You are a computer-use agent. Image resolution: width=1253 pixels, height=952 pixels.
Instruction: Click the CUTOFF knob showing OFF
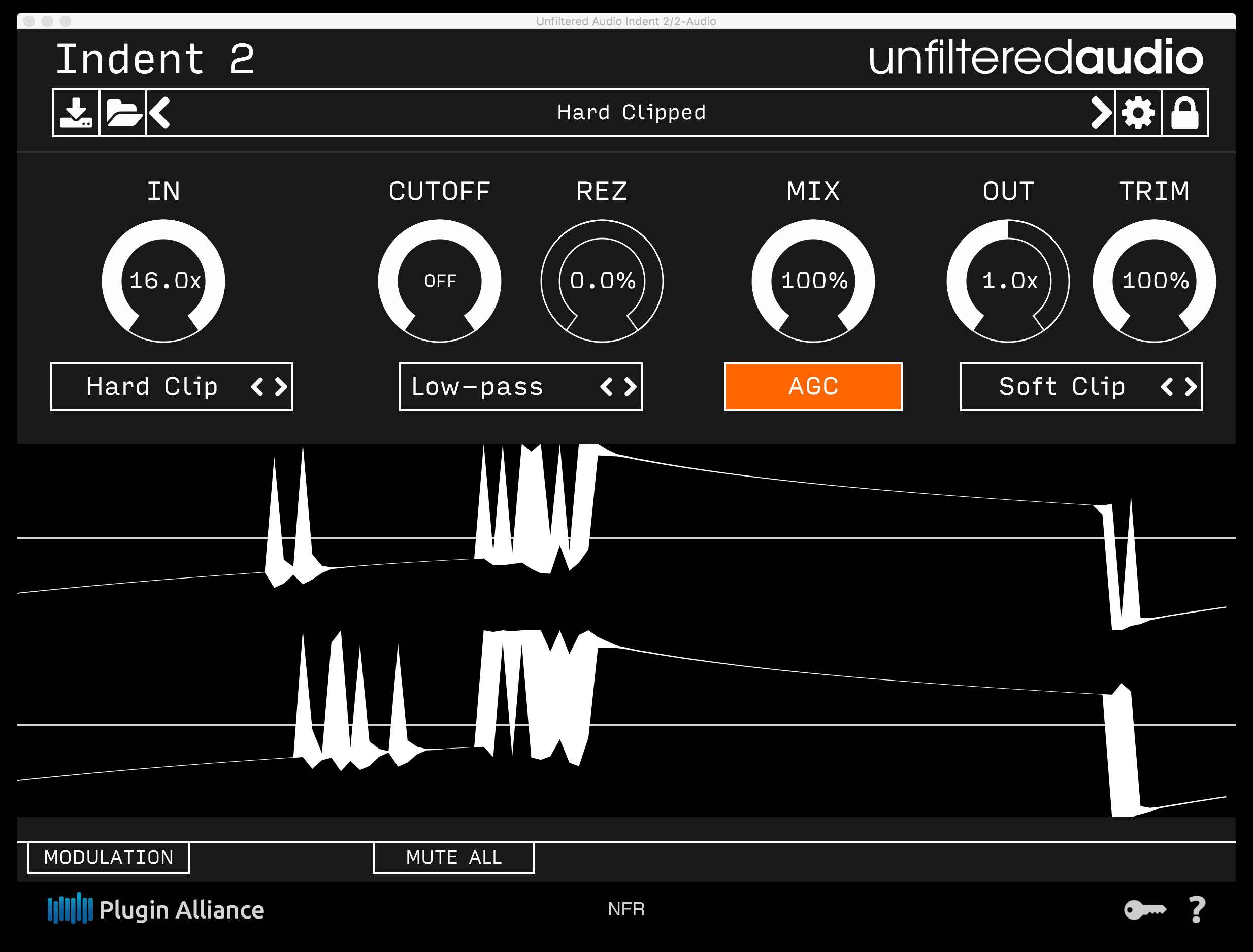[x=439, y=281]
